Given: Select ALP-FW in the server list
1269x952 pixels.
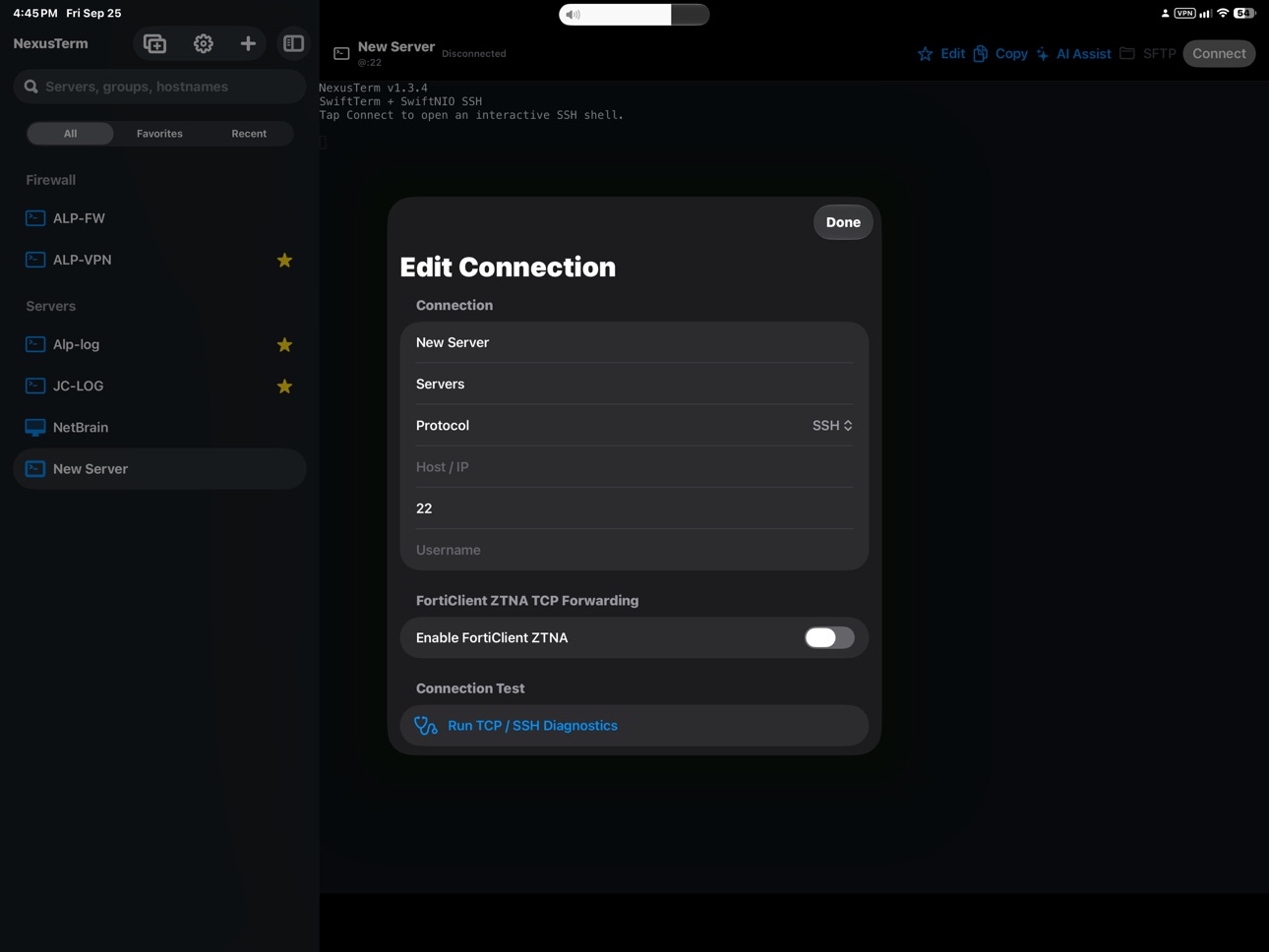Looking at the screenshot, I should (x=159, y=218).
